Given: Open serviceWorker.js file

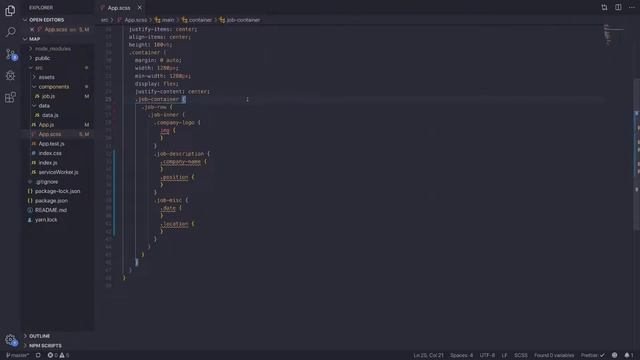Looking at the screenshot, I should [x=58, y=172].
